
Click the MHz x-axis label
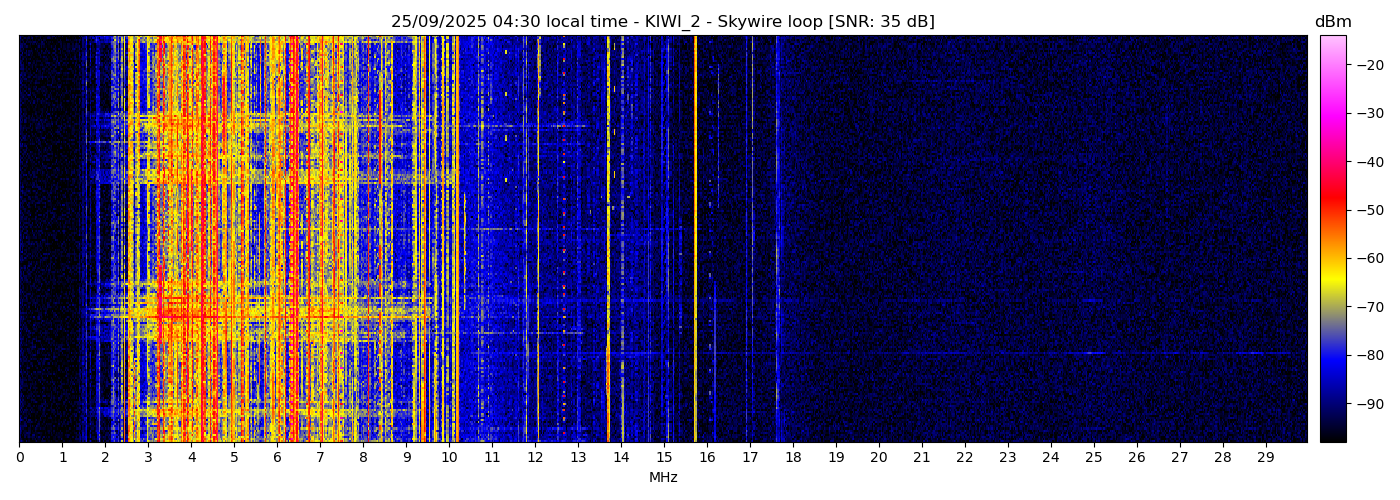663,478
